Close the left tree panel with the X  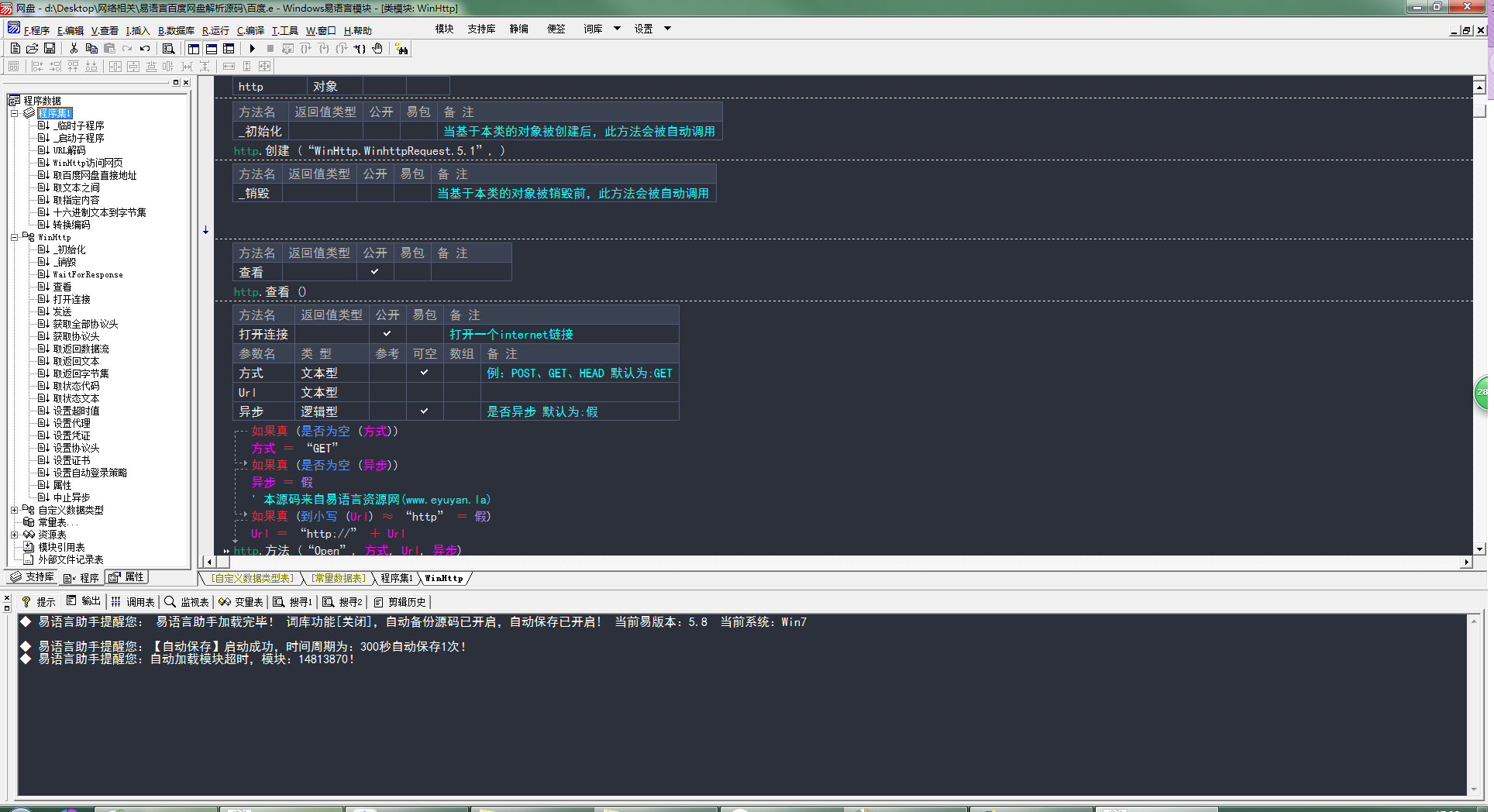186,82
